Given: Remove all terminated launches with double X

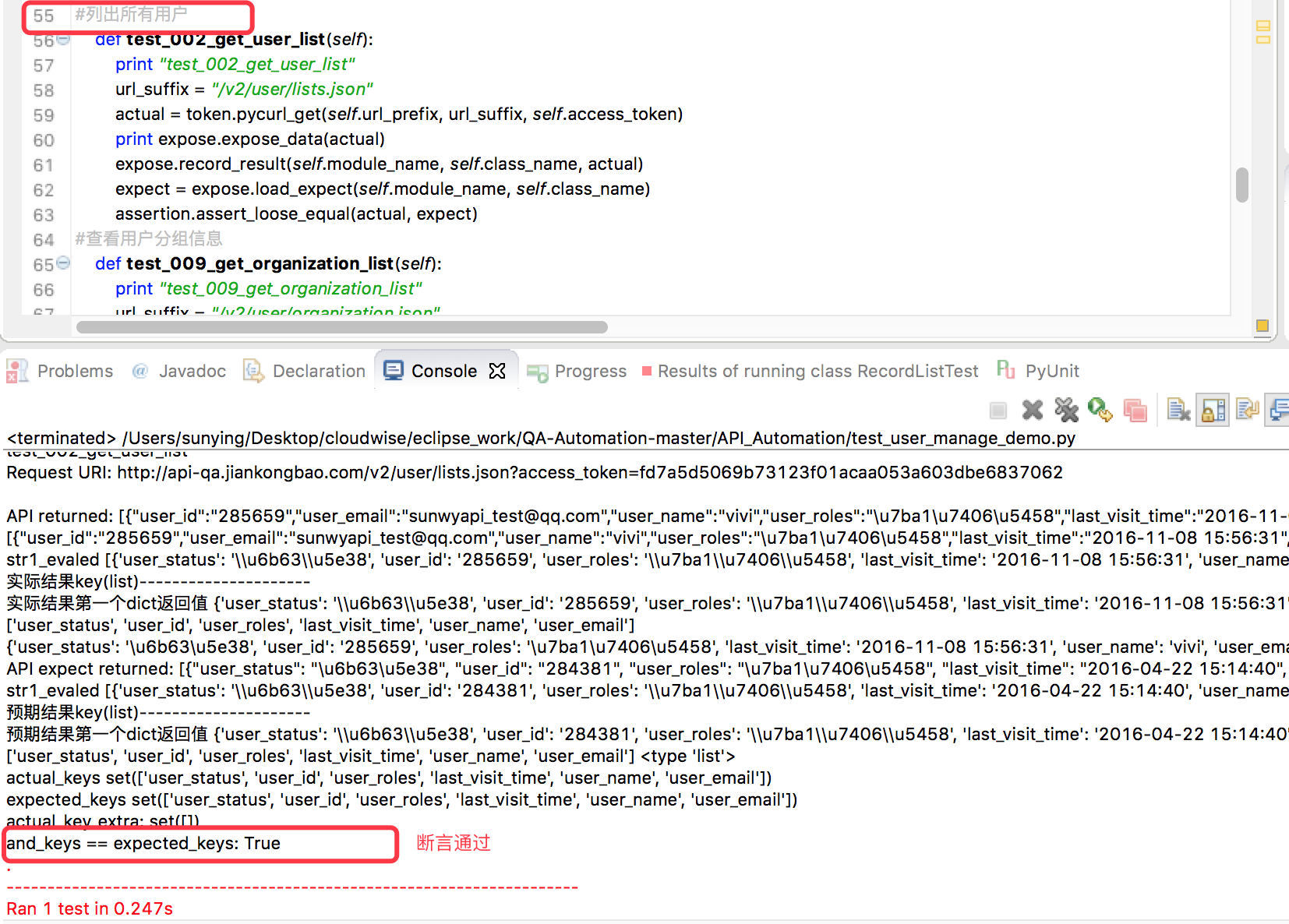Looking at the screenshot, I should tap(1066, 410).
